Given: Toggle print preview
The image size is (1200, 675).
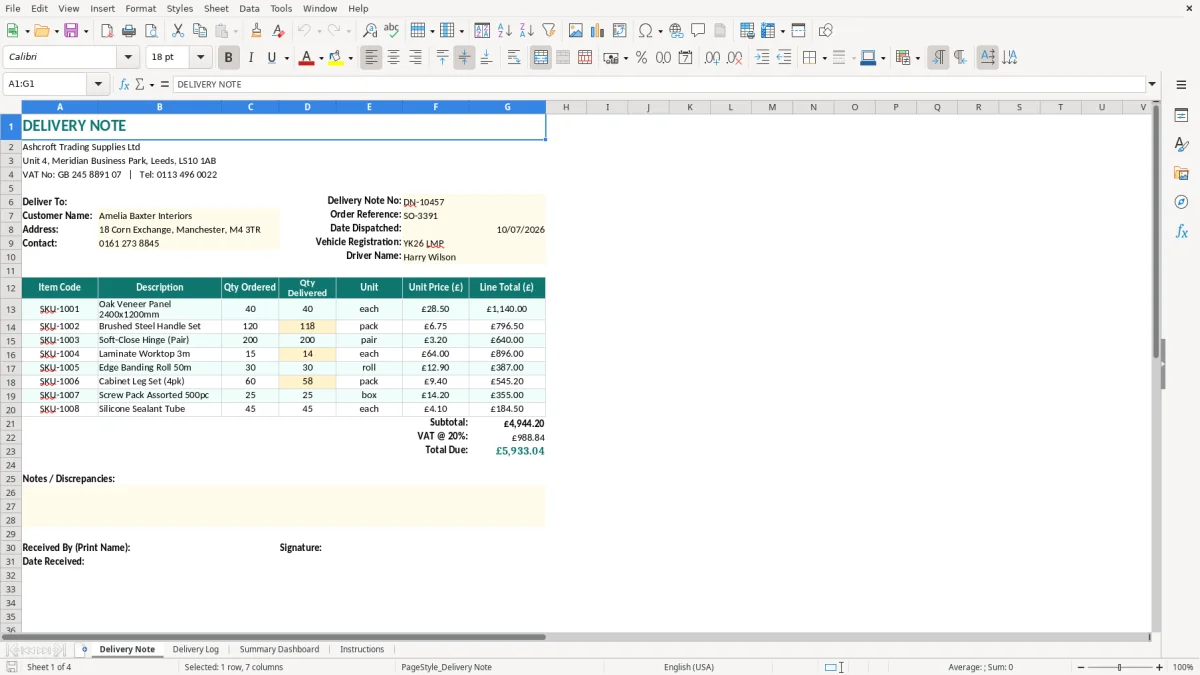Looking at the screenshot, I should (x=151, y=31).
